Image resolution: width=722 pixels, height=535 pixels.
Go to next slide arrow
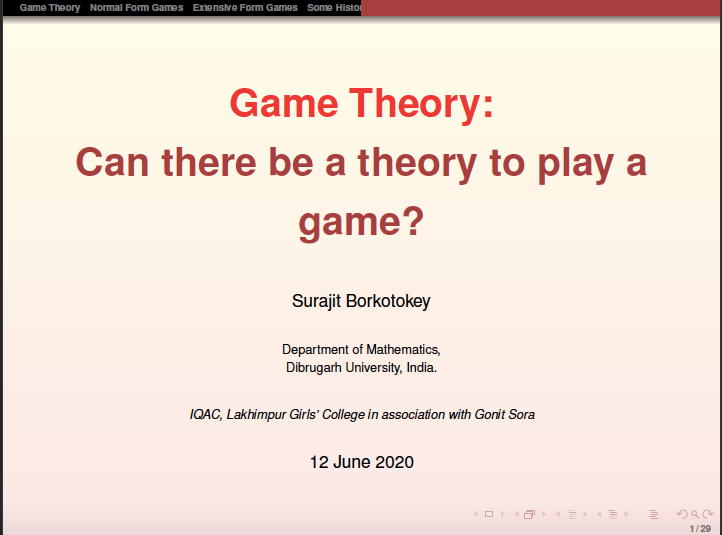pos(502,514)
